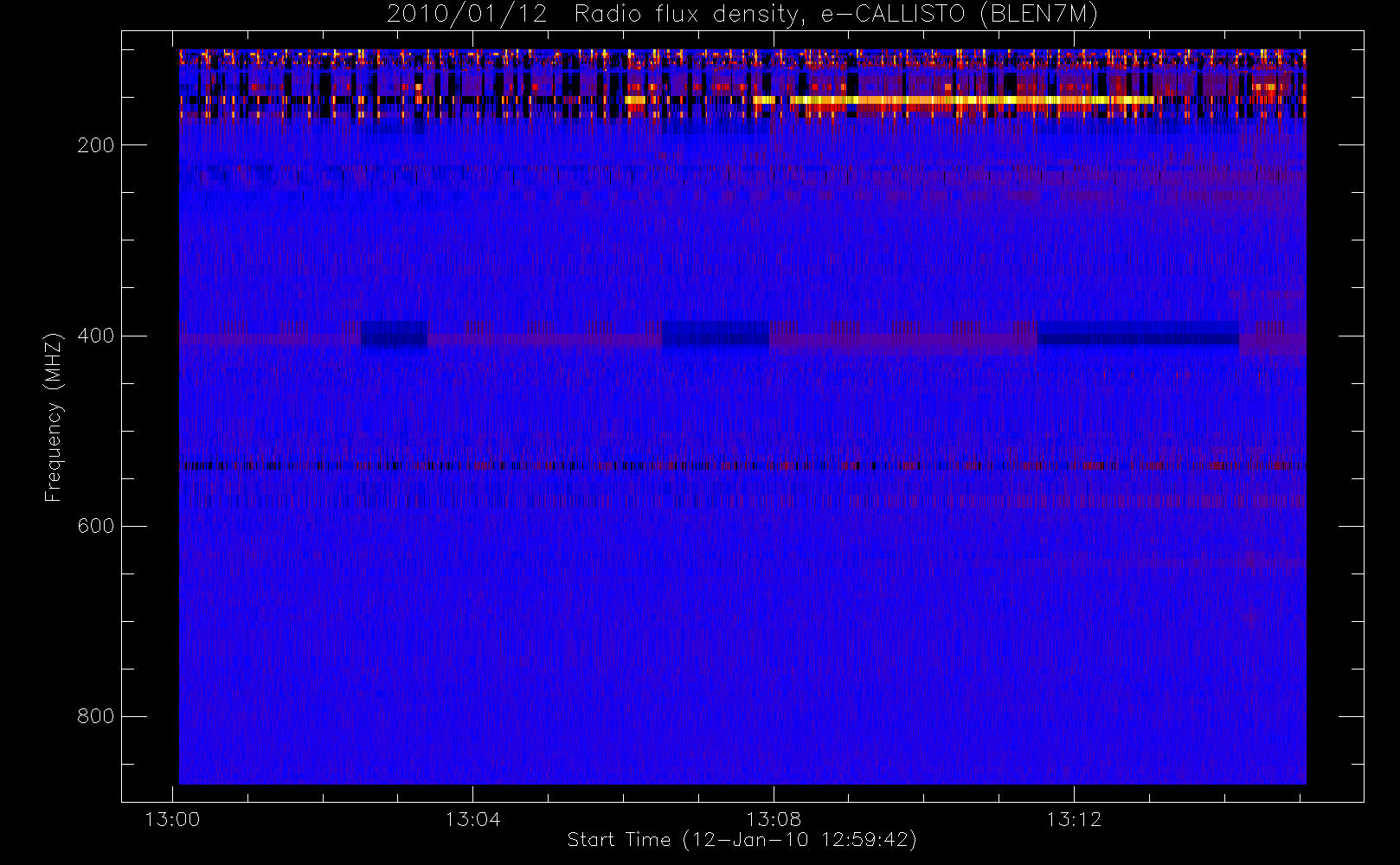This screenshot has width=1400, height=865.
Task: Click the 13:12 time tick label
Action: (x=1074, y=819)
